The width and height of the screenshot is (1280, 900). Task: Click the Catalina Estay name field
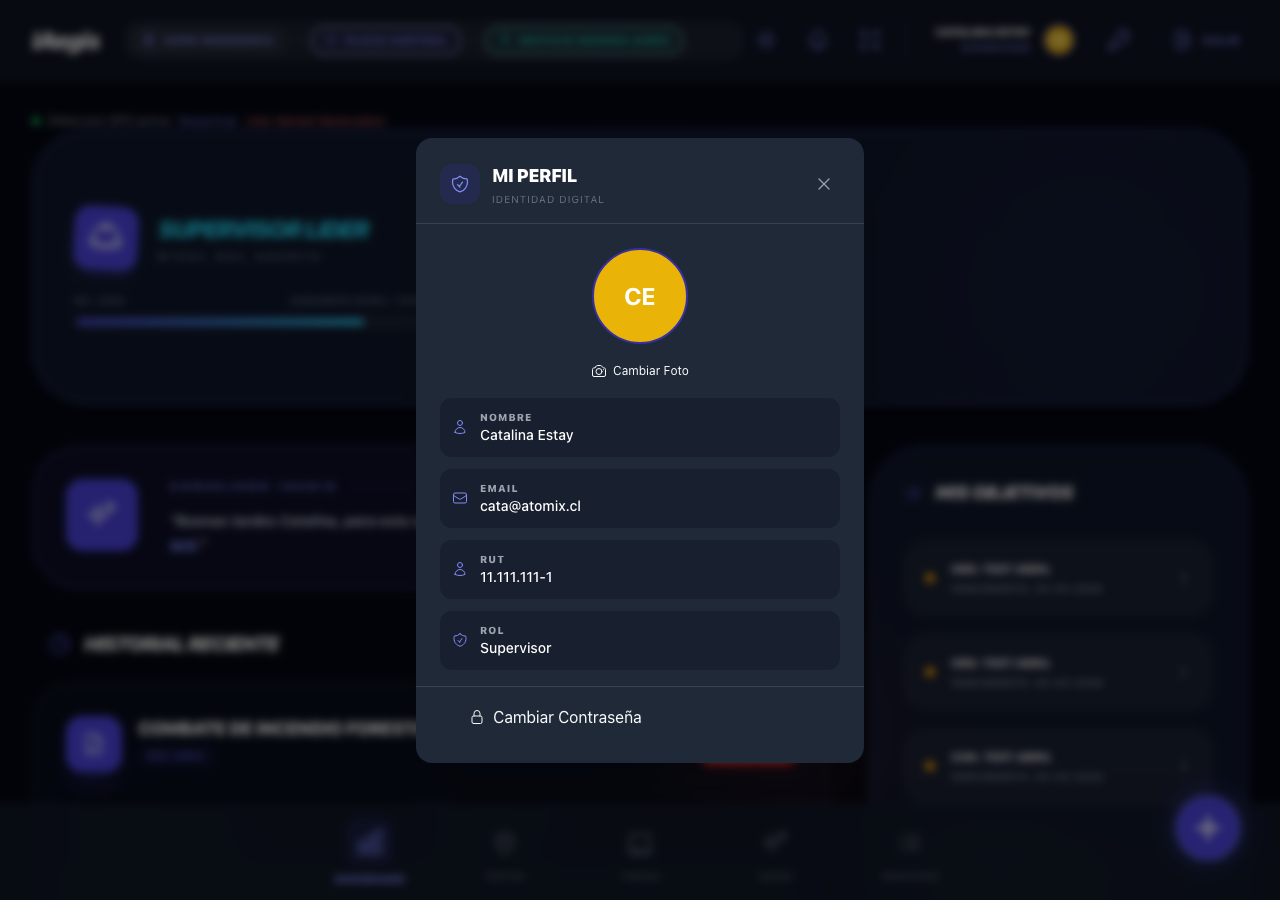coord(640,427)
